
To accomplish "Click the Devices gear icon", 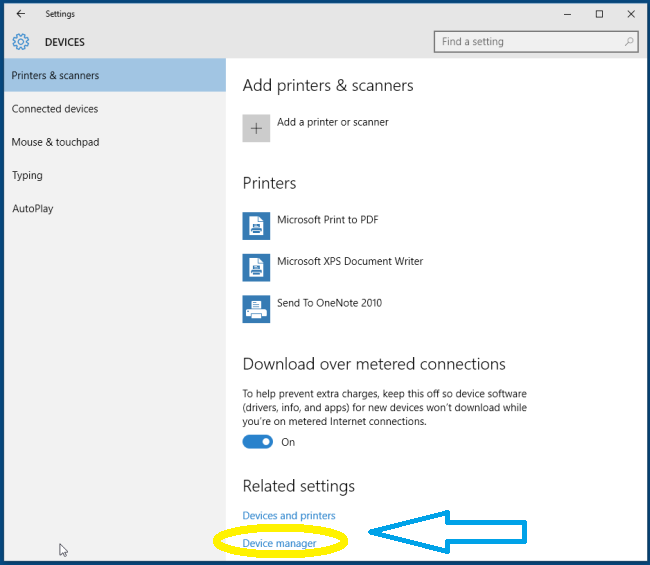I will (x=21, y=42).
